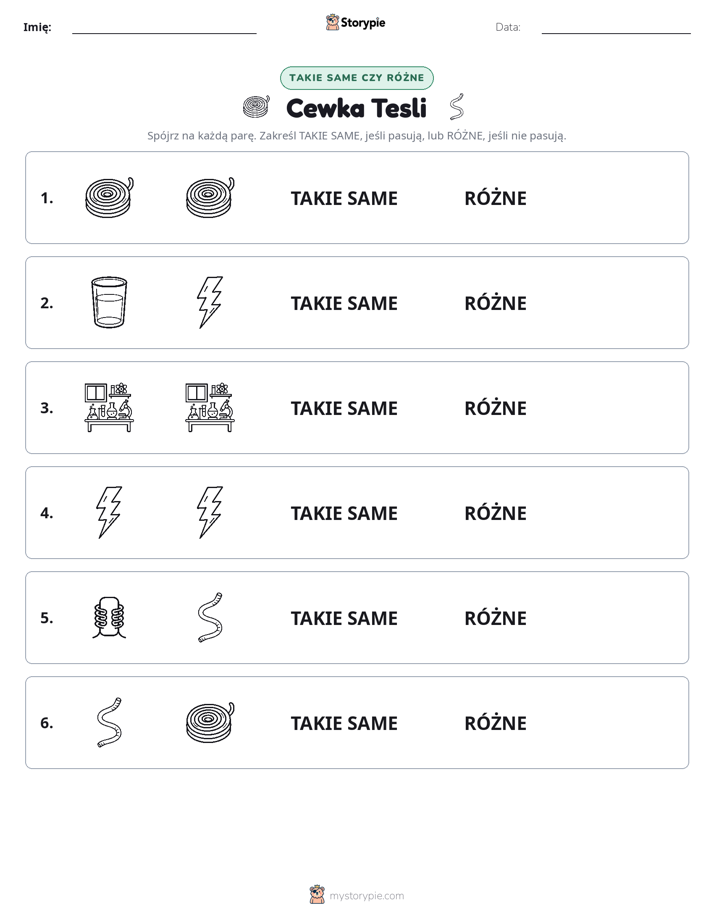Choose TAKIE SAME for row 3
The height and width of the screenshot is (924, 714).
coord(344,408)
